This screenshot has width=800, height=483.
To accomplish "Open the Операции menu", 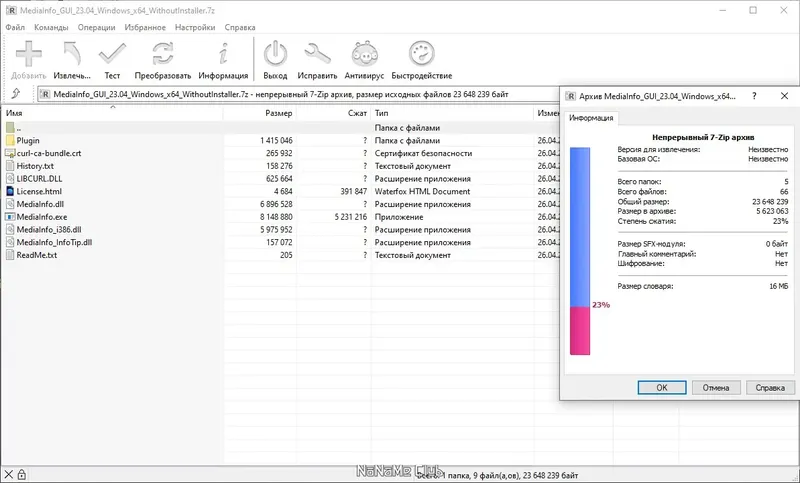I will pos(96,28).
